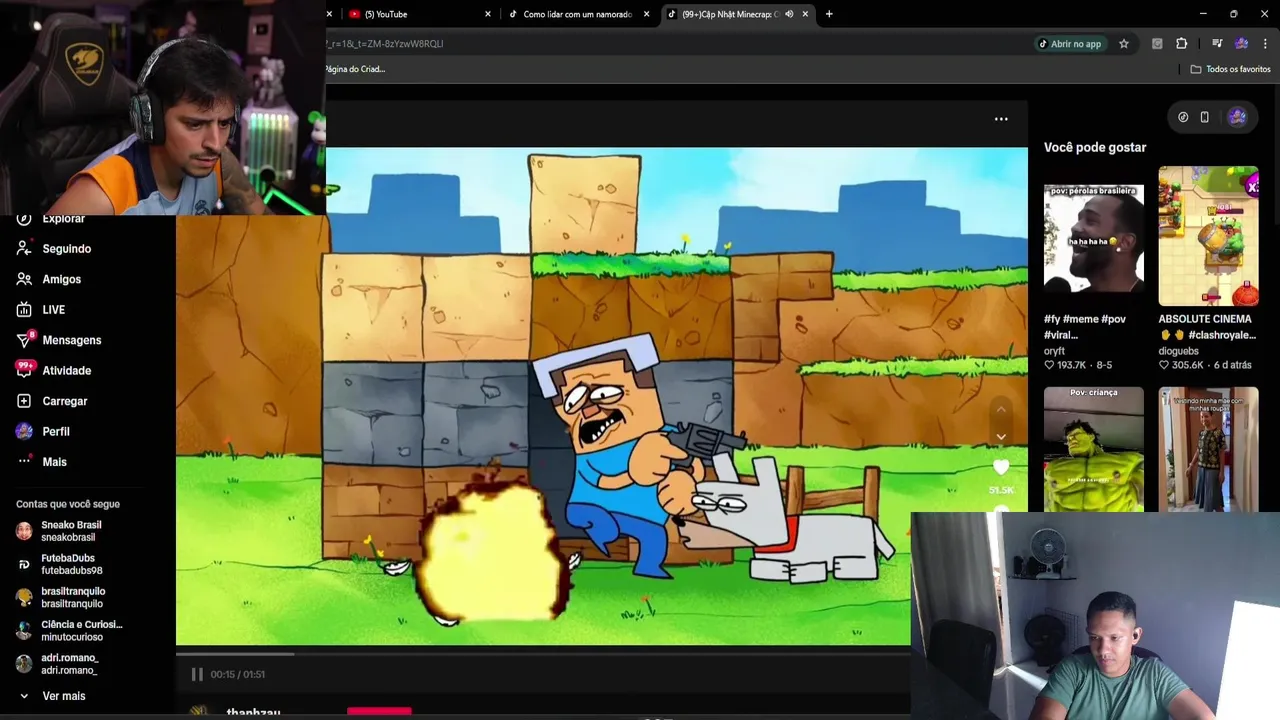The width and height of the screenshot is (1280, 720).
Task: Bookmark this page with star icon
Action: (1124, 43)
